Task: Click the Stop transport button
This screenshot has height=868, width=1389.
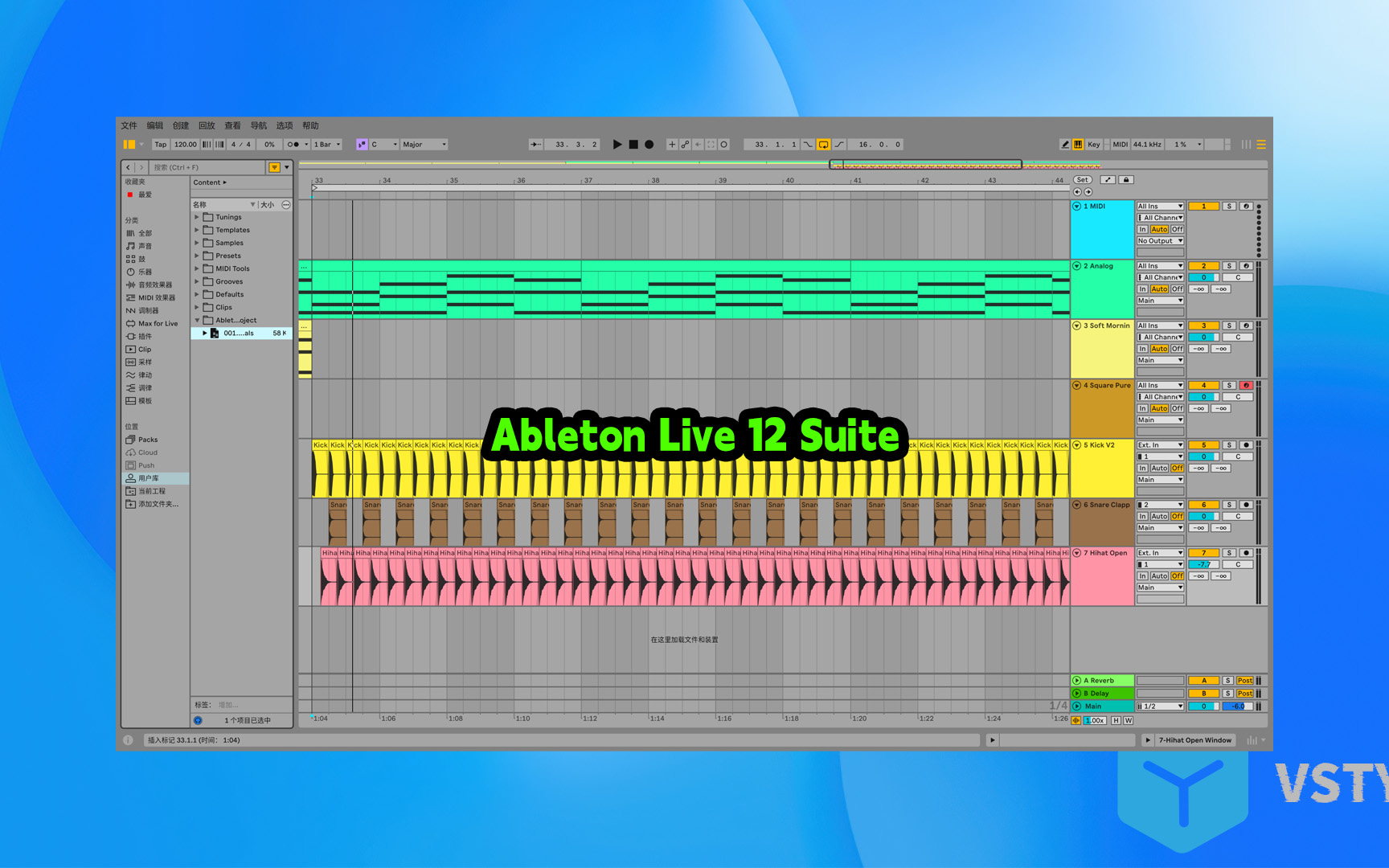Action: pyautogui.click(x=633, y=145)
